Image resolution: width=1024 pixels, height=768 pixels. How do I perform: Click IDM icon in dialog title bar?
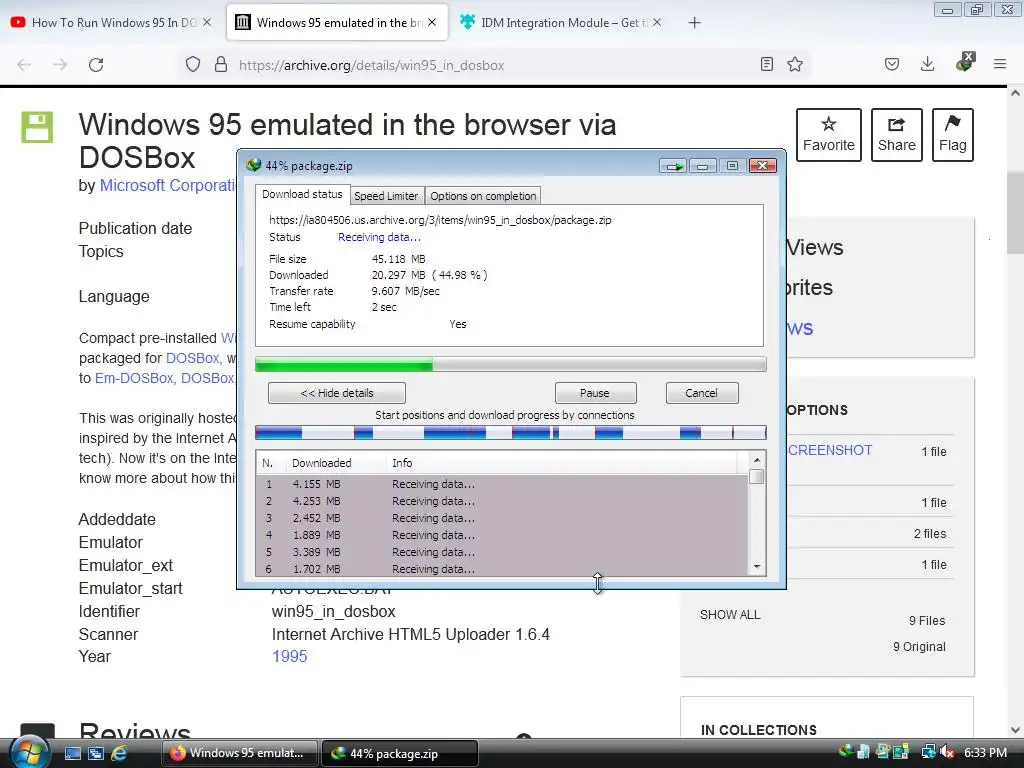[254, 165]
